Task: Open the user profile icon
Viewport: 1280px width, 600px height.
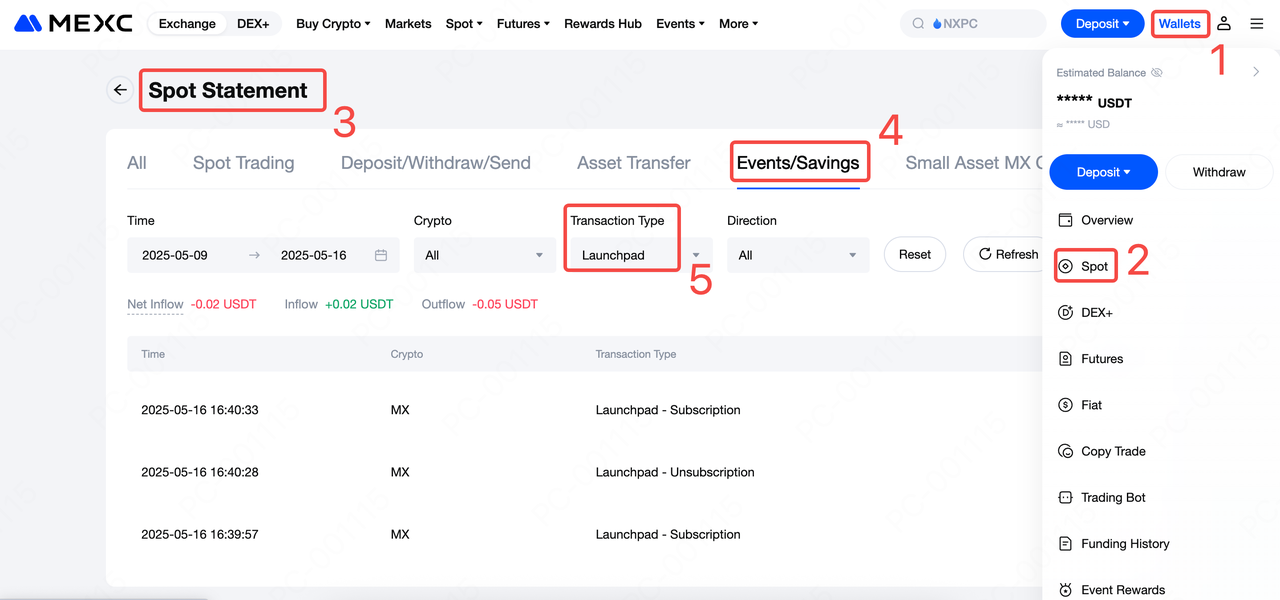Action: (1224, 23)
